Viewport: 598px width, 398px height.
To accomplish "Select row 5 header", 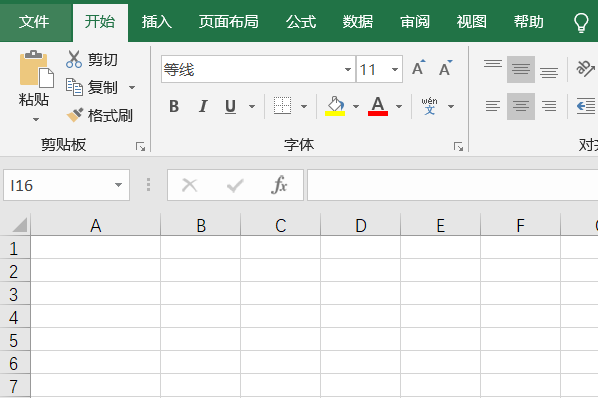I will point(14,339).
